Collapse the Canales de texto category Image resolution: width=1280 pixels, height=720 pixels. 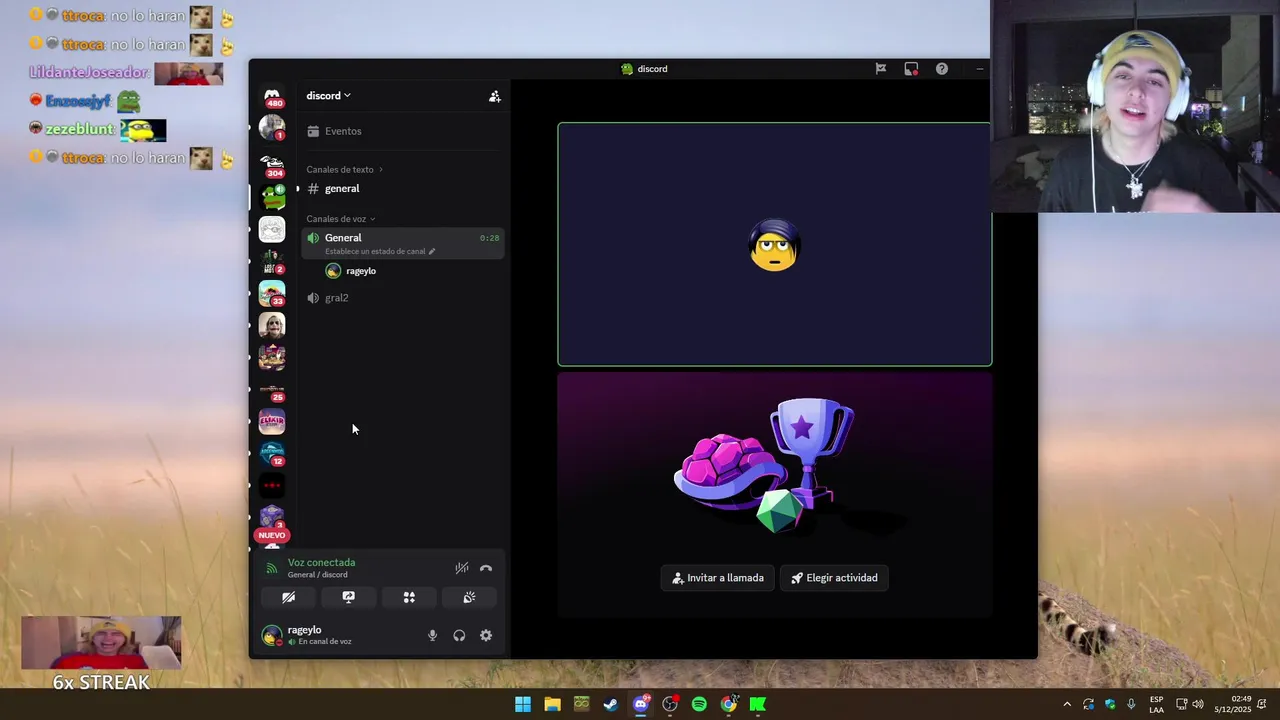click(345, 169)
